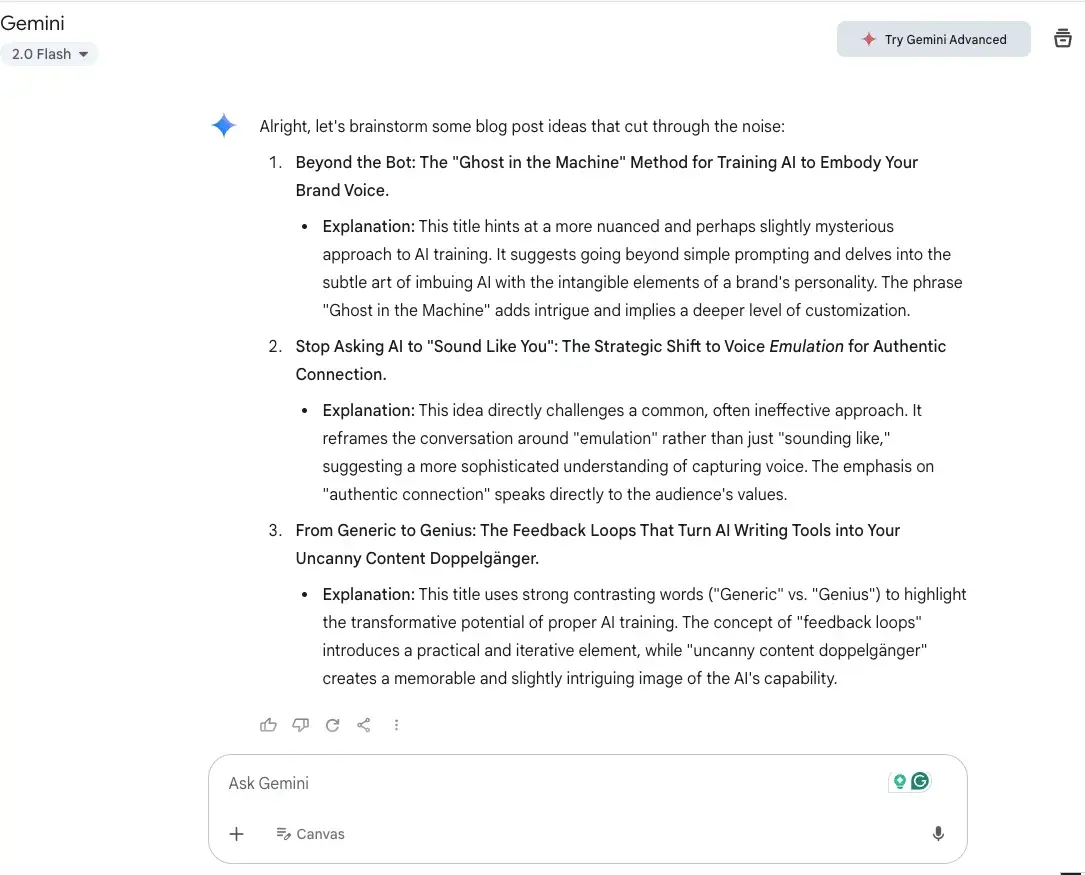This screenshot has height=875, width=1085.
Task: Click the Gemini sparkle avatar beside the response
Action: click(223, 125)
